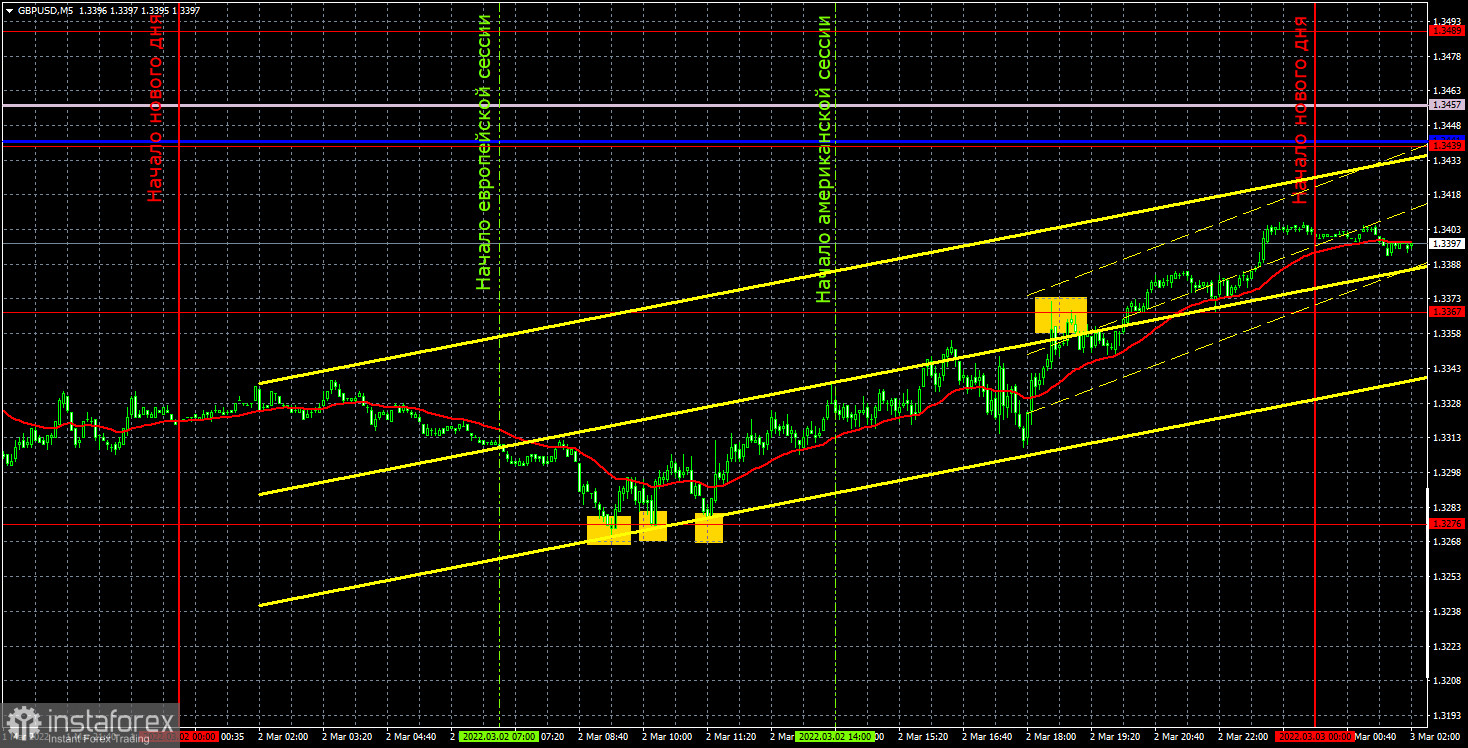
Task: Click the 2 Mar 10:00 time axis label
Action: (667, 737)
